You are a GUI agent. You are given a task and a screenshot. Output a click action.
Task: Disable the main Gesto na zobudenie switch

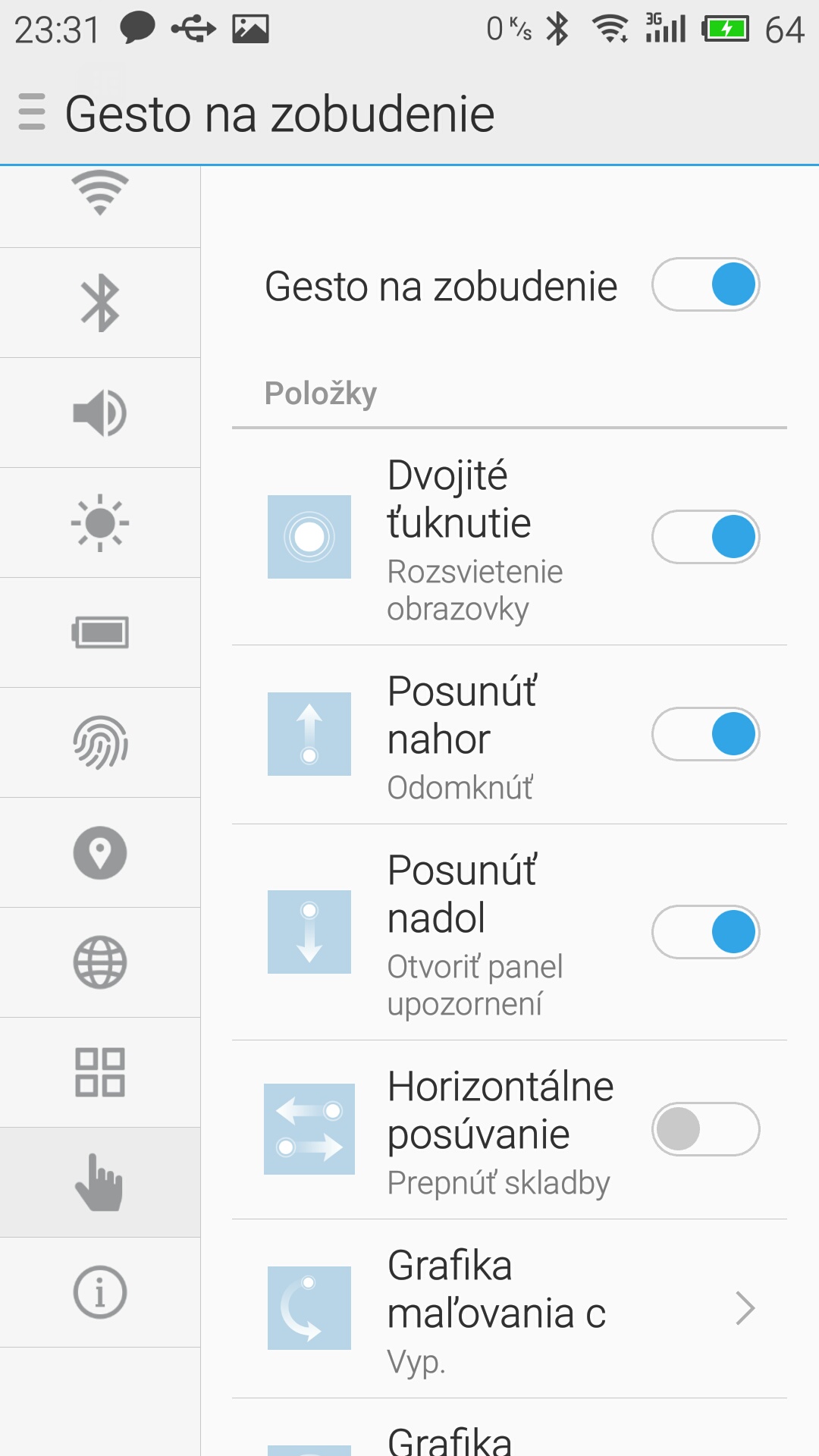tap(705, 285)
